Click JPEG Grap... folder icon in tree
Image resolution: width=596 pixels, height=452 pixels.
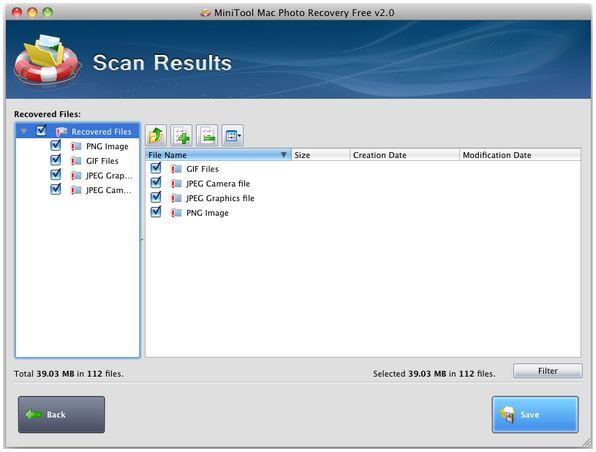click(x=76, y=176)
